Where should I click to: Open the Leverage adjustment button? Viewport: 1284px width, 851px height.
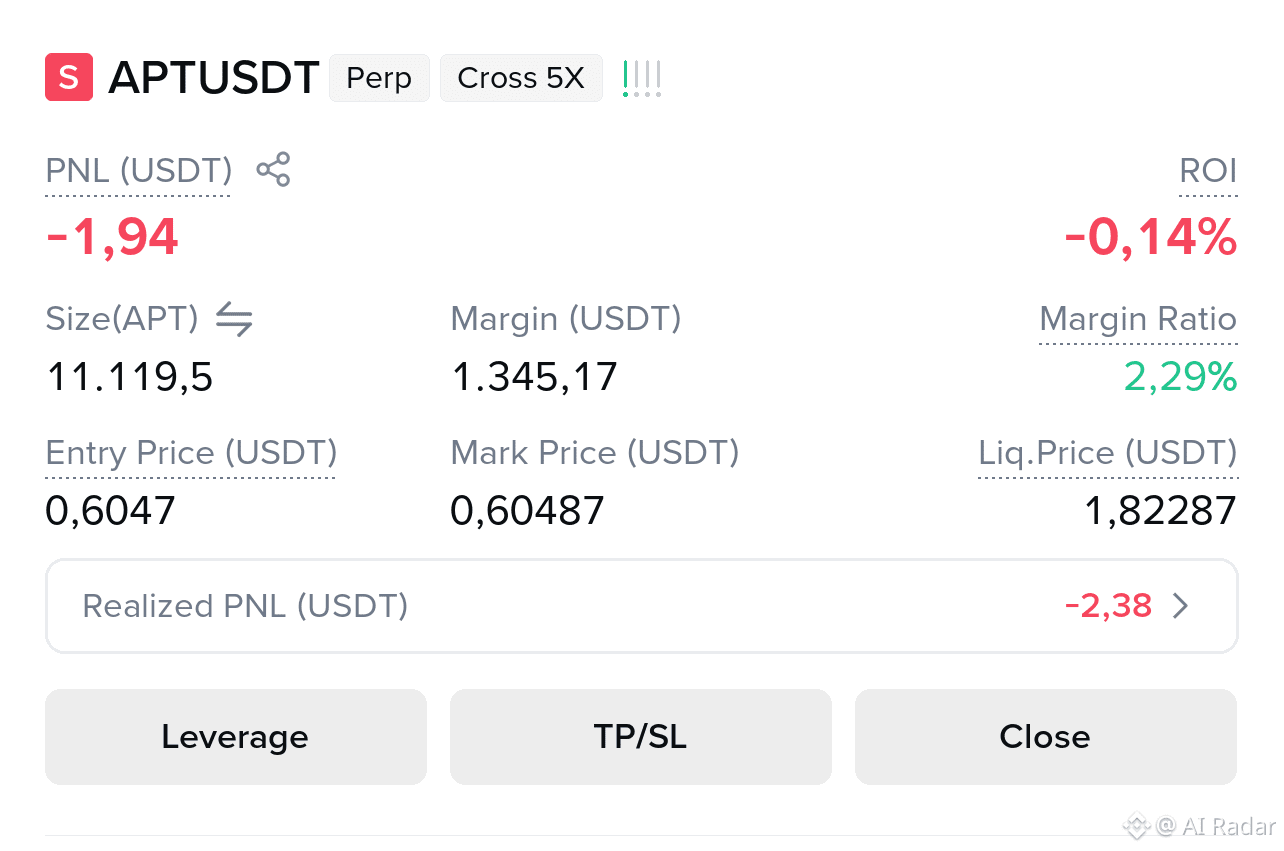pos(236,737)
